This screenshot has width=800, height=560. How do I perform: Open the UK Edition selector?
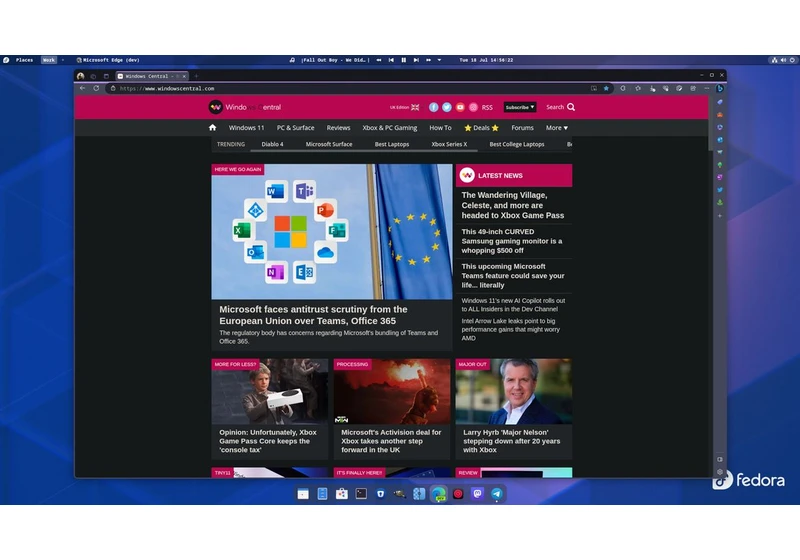coord(404,107)
